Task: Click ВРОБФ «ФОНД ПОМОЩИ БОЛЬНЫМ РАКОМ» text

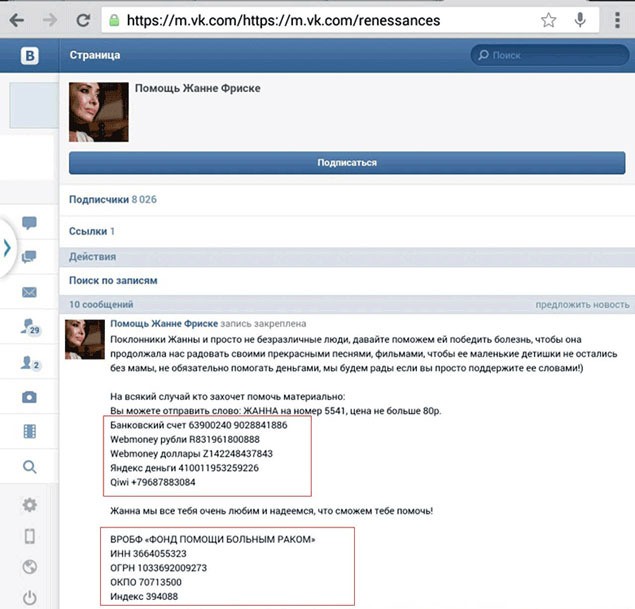Action: pyautogui.click(x=213, y=539)
